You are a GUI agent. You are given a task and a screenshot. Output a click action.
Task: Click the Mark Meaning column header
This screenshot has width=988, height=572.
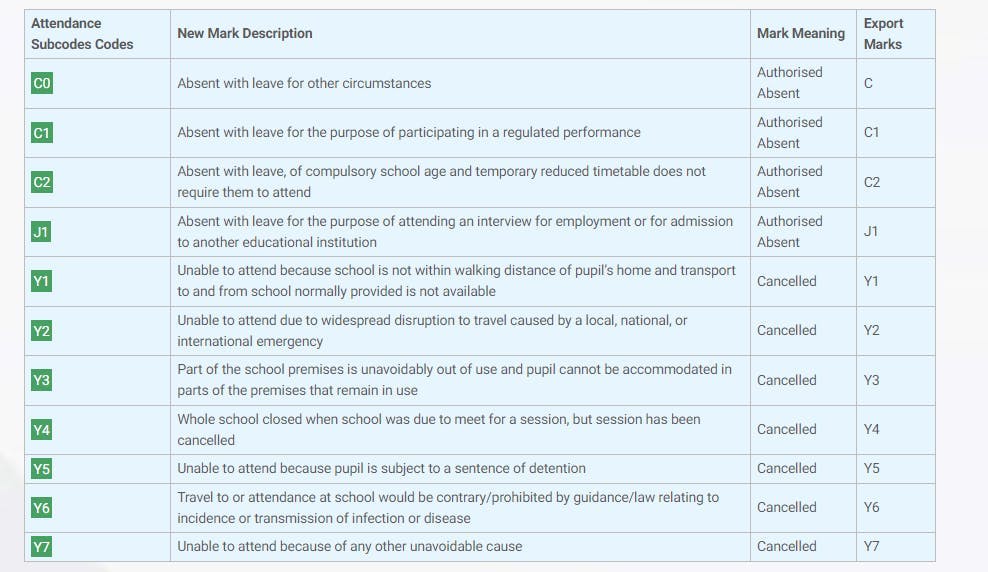pyautogui.click(x=800, y=33)
